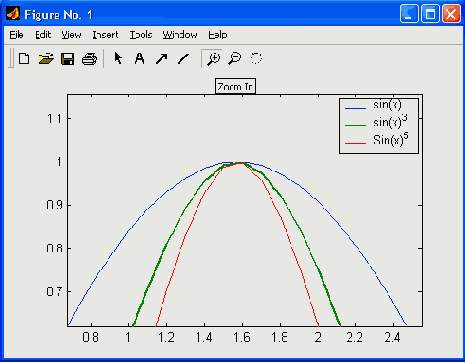Click the red line sample in legend
This screenshot has height=362, width=465.
click(x=355, y=143)
